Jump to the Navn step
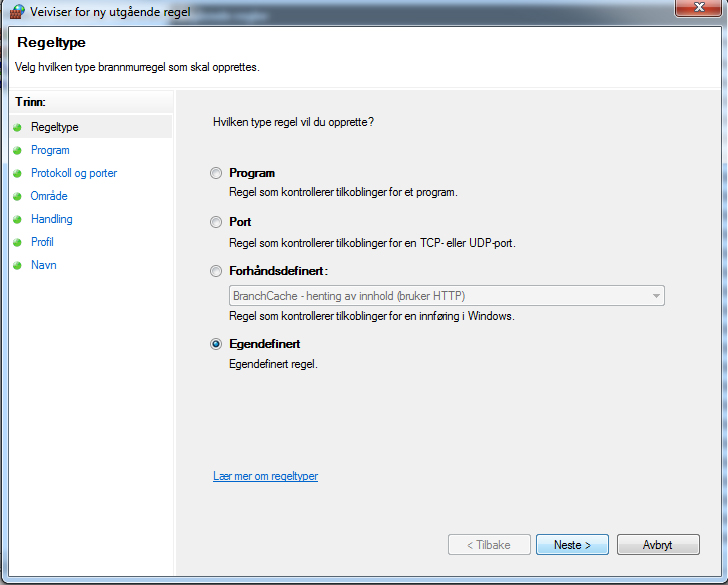This screenshot has height=585, width=728. [x=44, y=265]
